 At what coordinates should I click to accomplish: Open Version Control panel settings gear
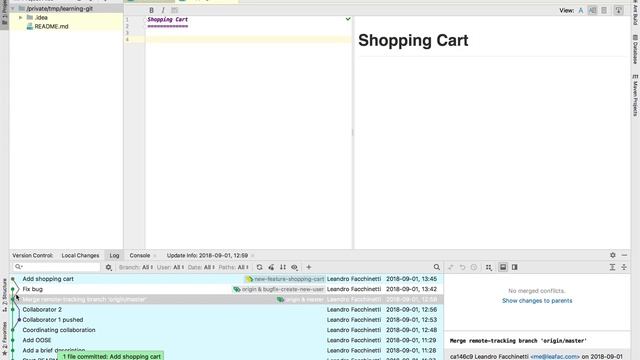(613, 255)
